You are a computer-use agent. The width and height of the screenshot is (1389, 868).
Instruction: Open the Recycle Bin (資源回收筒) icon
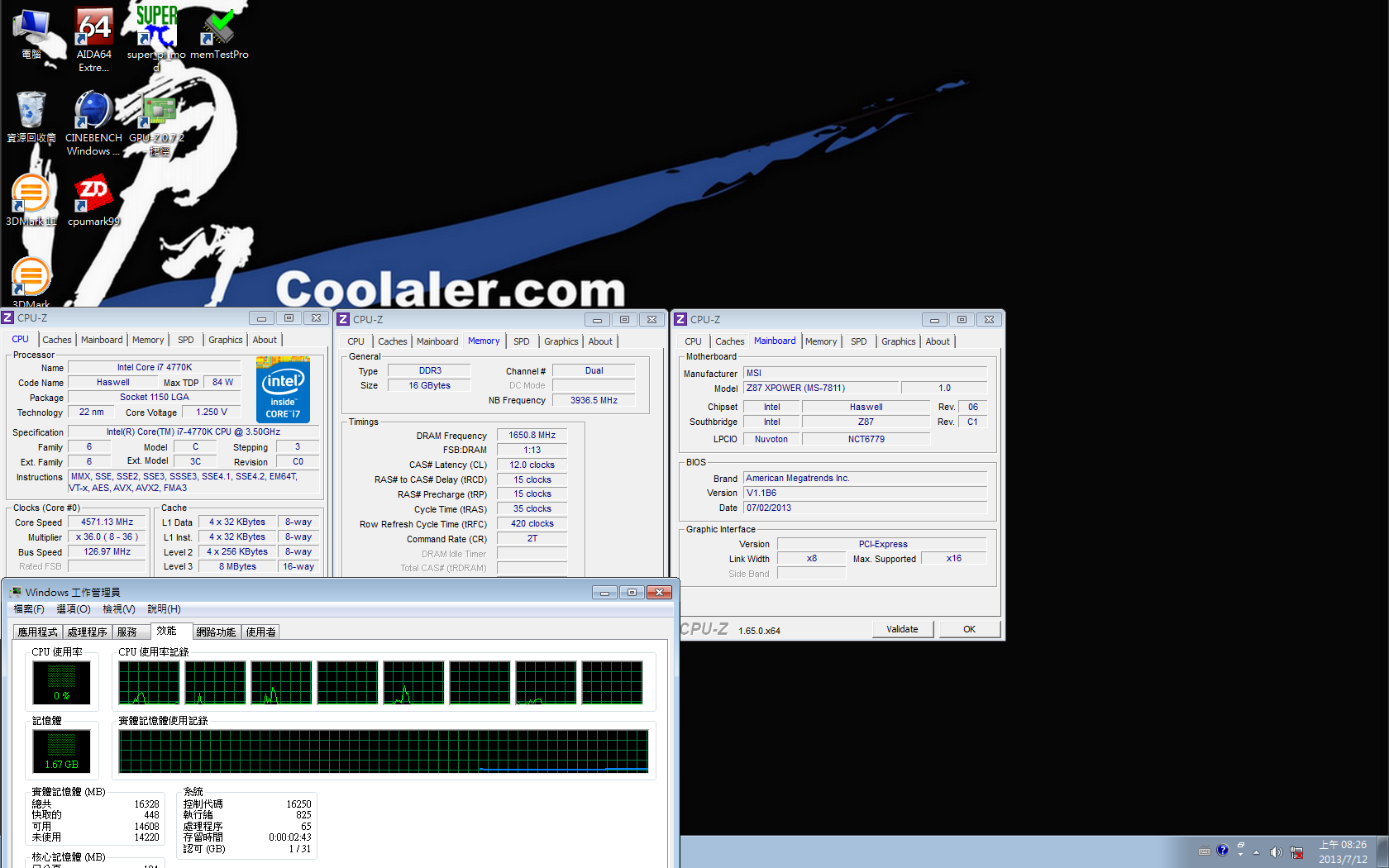click(x=31, y=117)
